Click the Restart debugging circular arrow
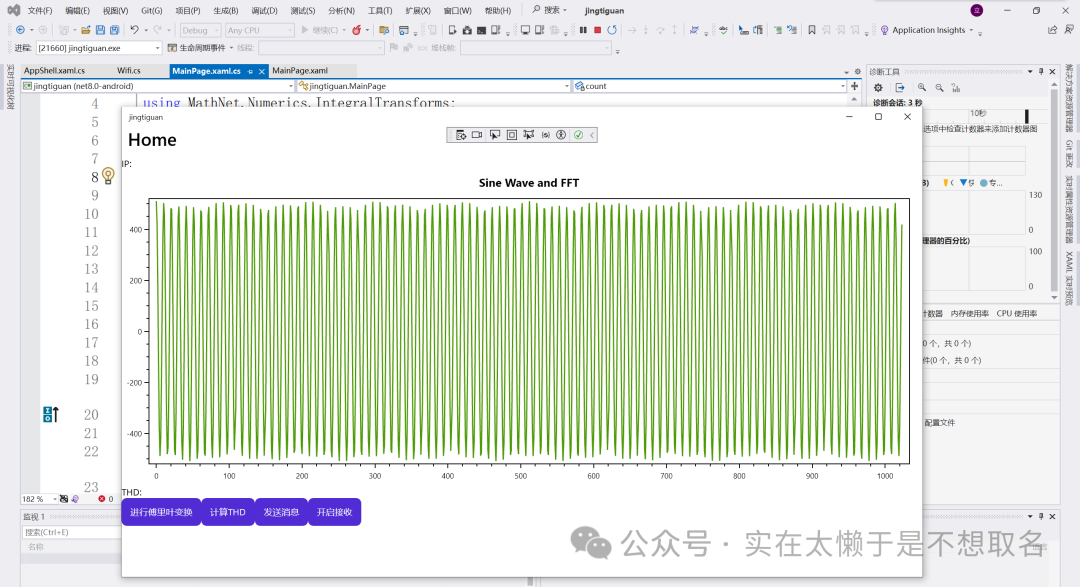1080x587 pixels. point(612,30)
